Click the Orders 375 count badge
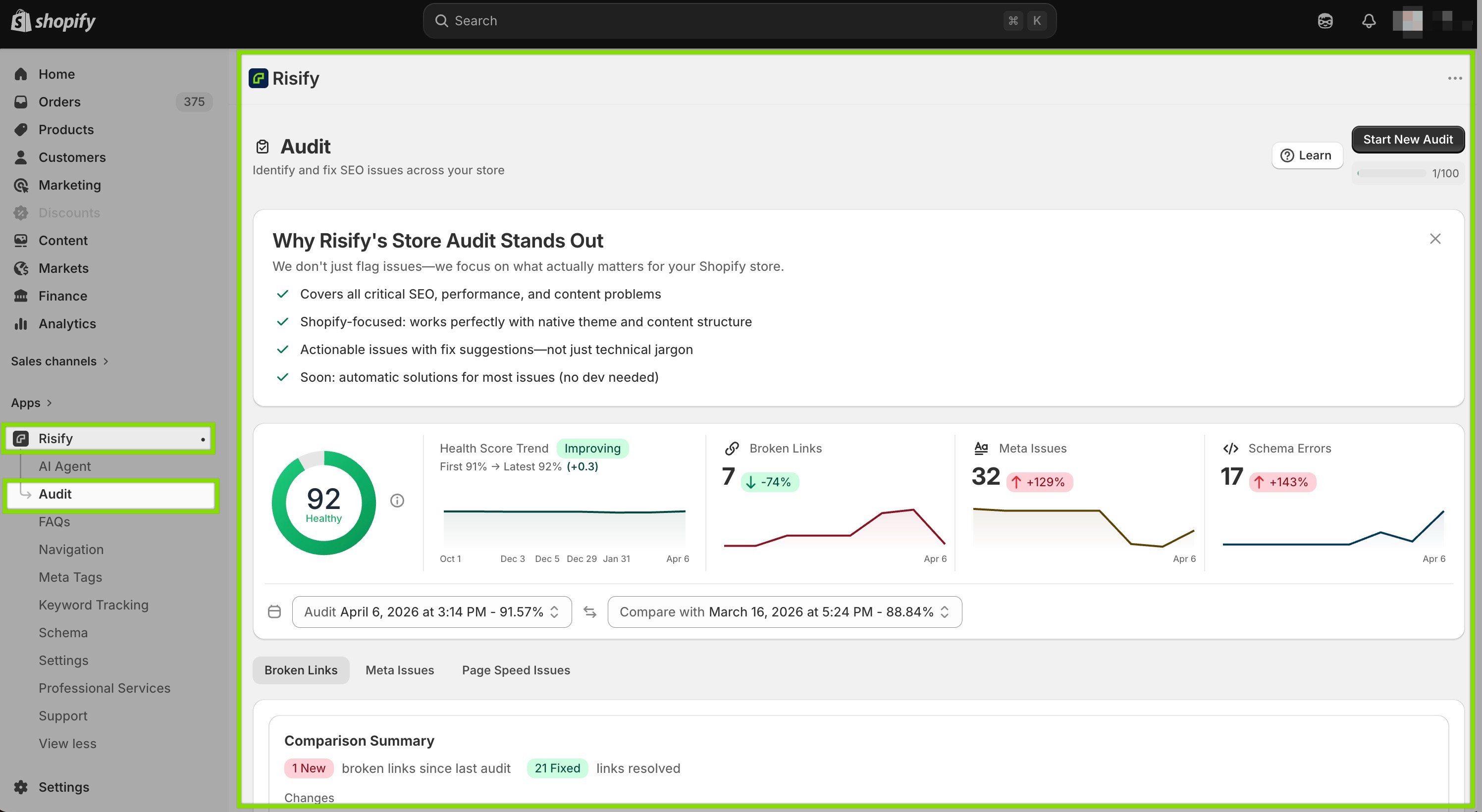 point(194,102)
